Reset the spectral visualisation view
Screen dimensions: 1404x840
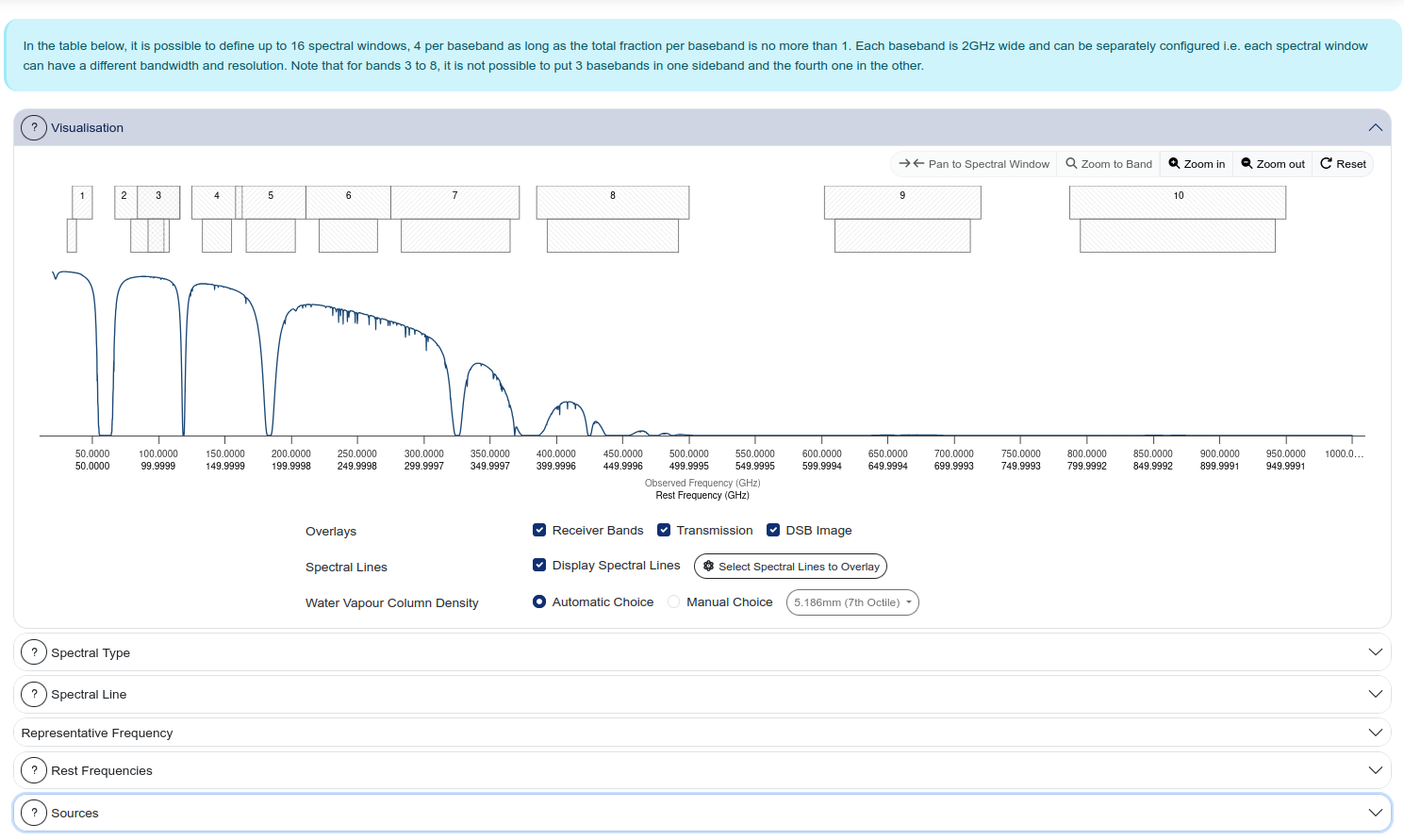click(1343, 164)
